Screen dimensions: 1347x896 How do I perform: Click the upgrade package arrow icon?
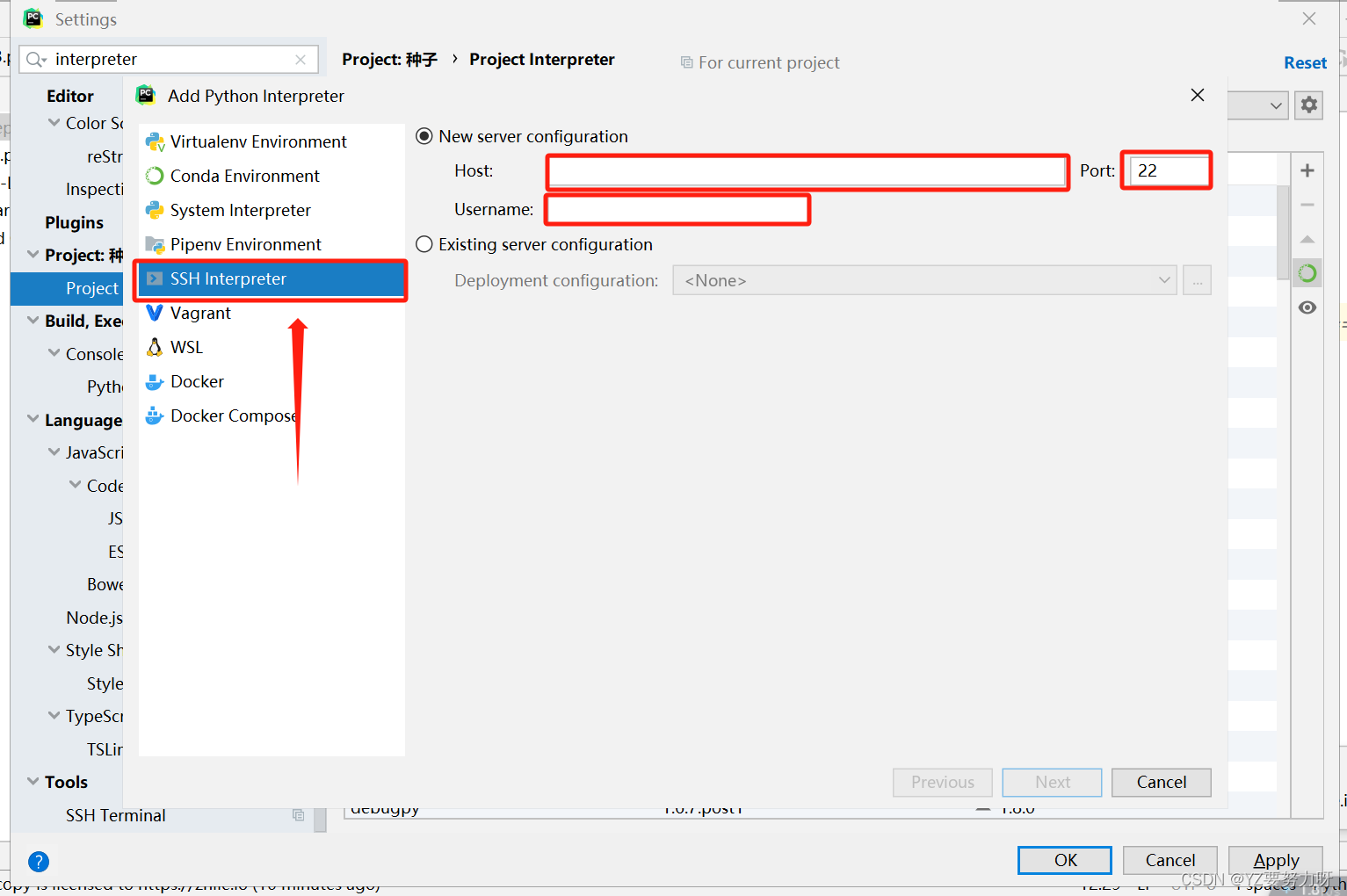tap(1307, 239)
